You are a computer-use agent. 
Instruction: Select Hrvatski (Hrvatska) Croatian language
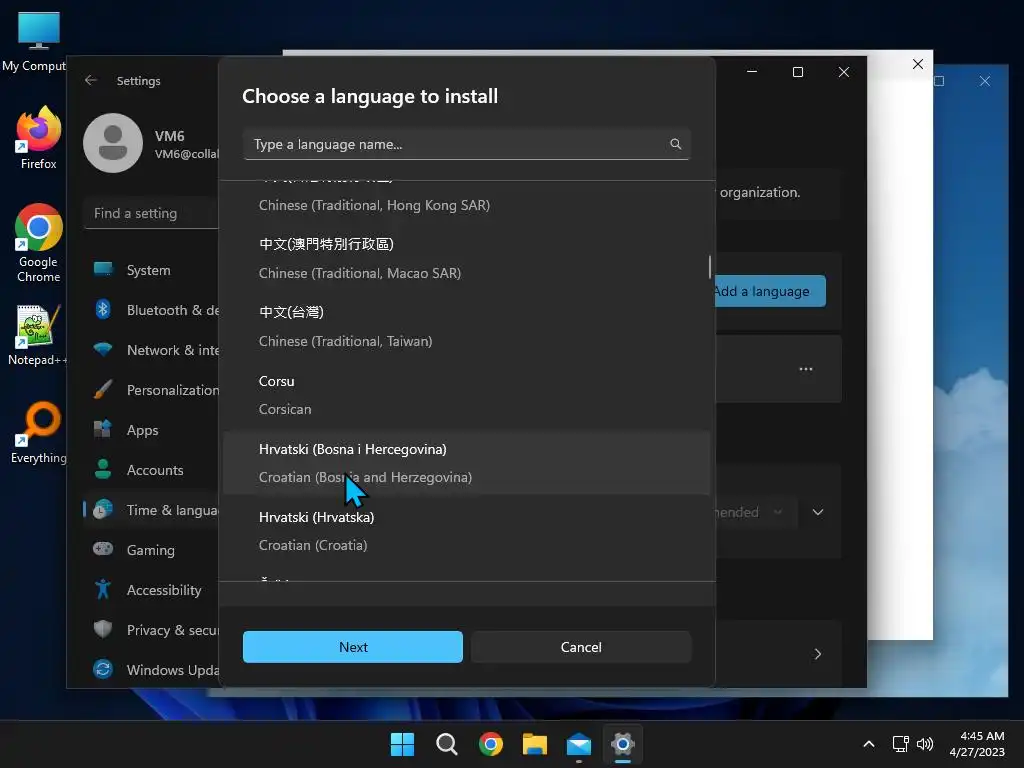pyautogui.click(x=466, y=530)
